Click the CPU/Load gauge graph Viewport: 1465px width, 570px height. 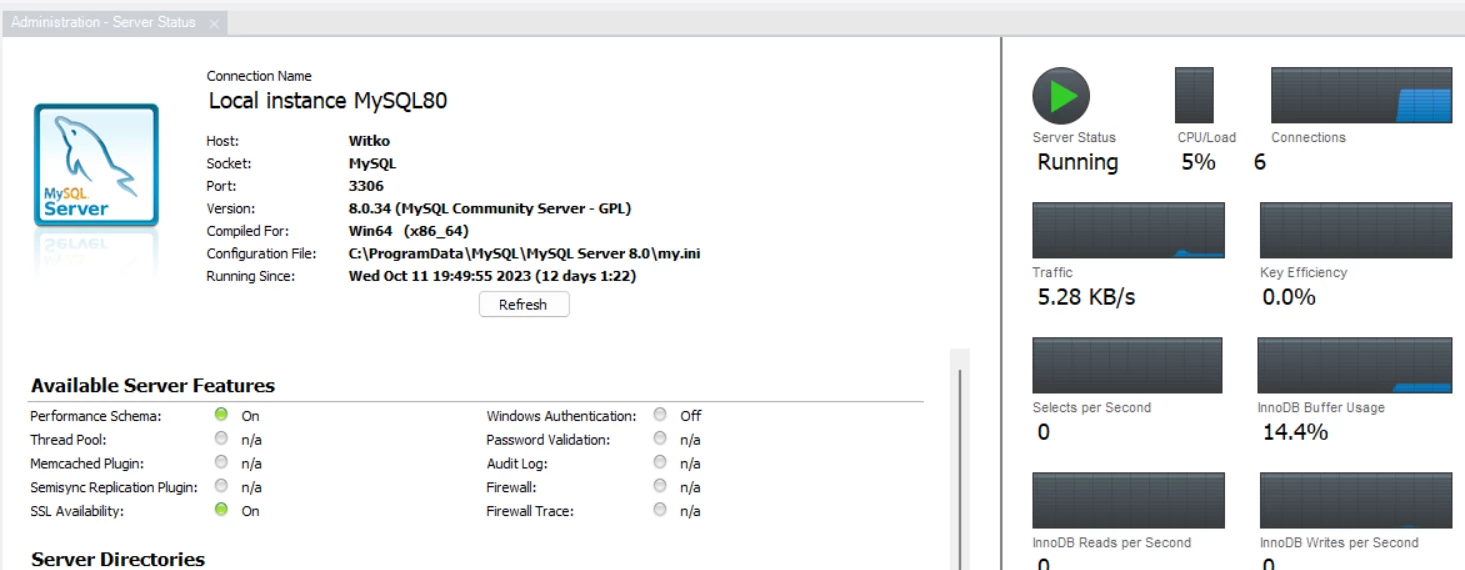pos(1194,95)
